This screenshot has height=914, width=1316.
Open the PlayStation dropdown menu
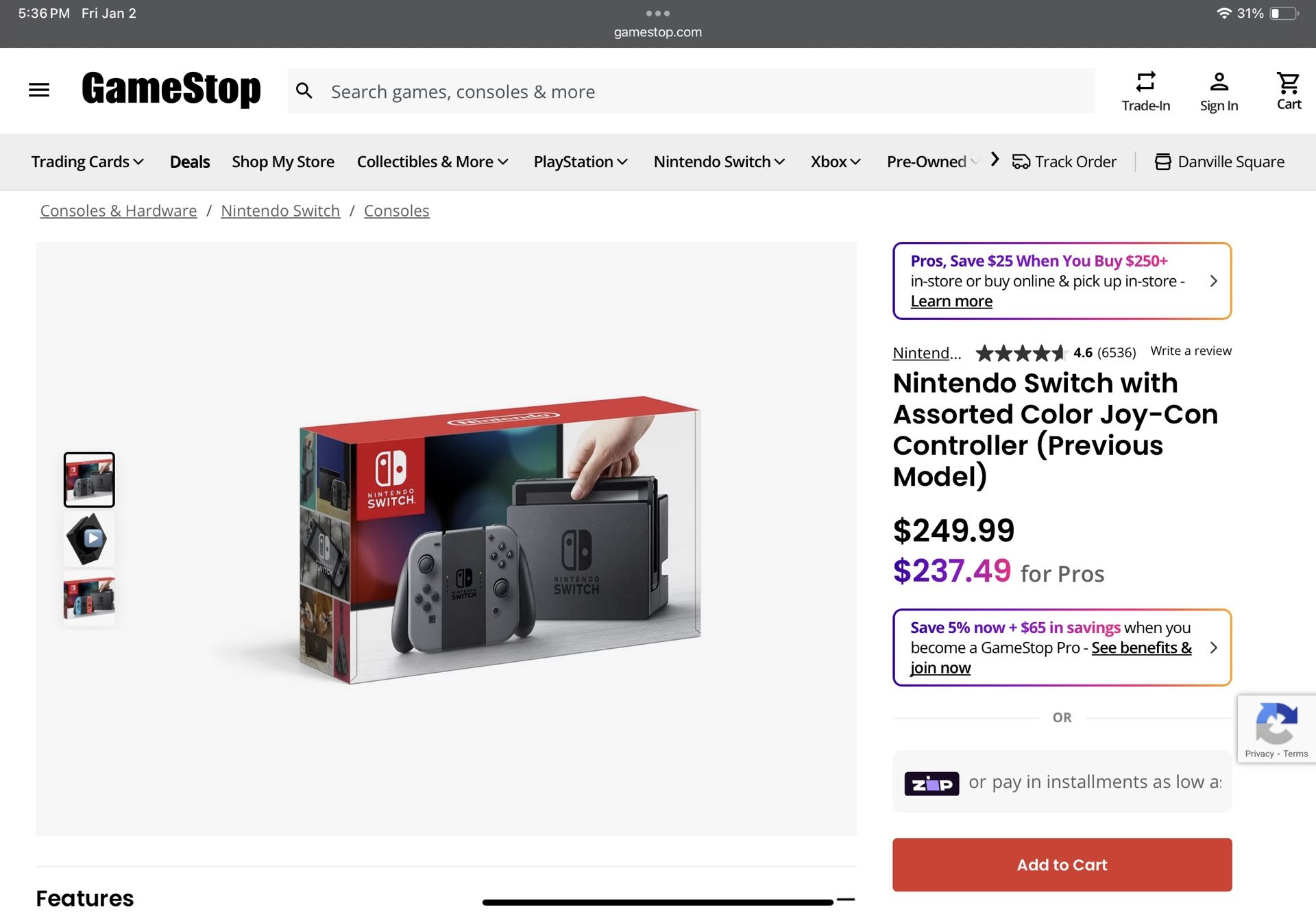tap(580, 162)
